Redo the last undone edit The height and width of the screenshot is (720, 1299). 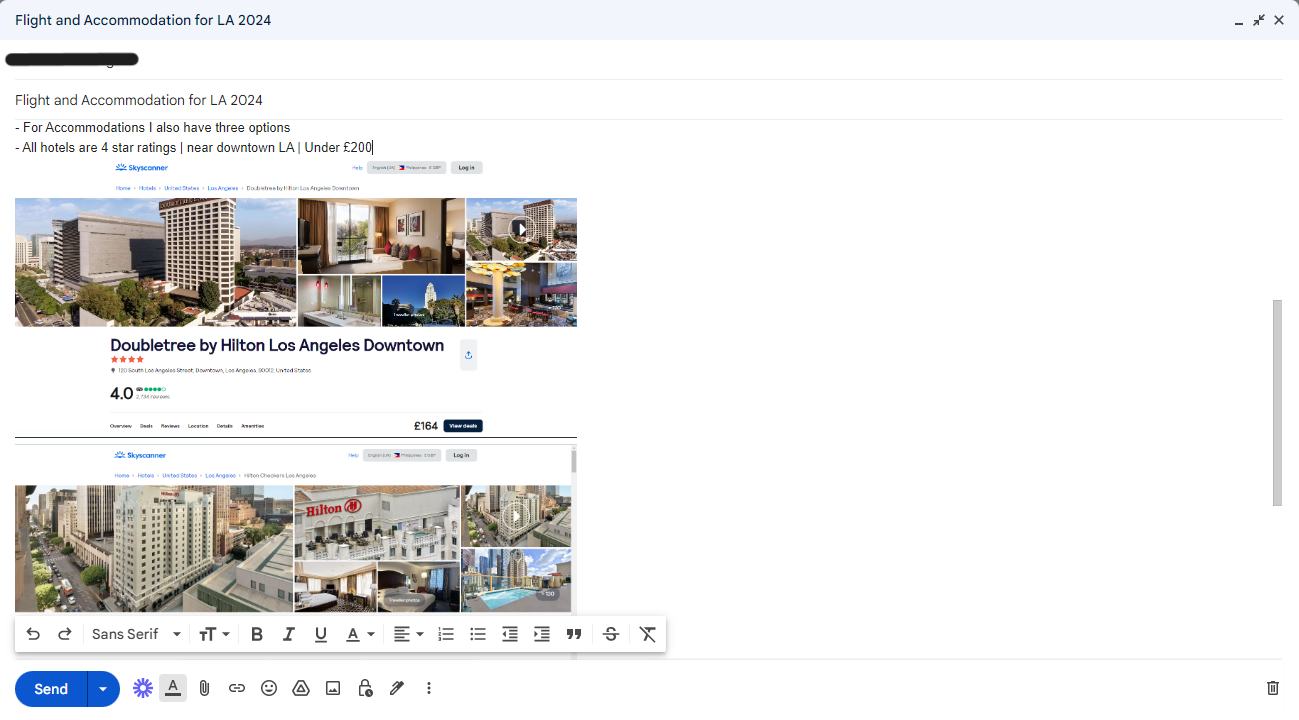pos(65,634)
